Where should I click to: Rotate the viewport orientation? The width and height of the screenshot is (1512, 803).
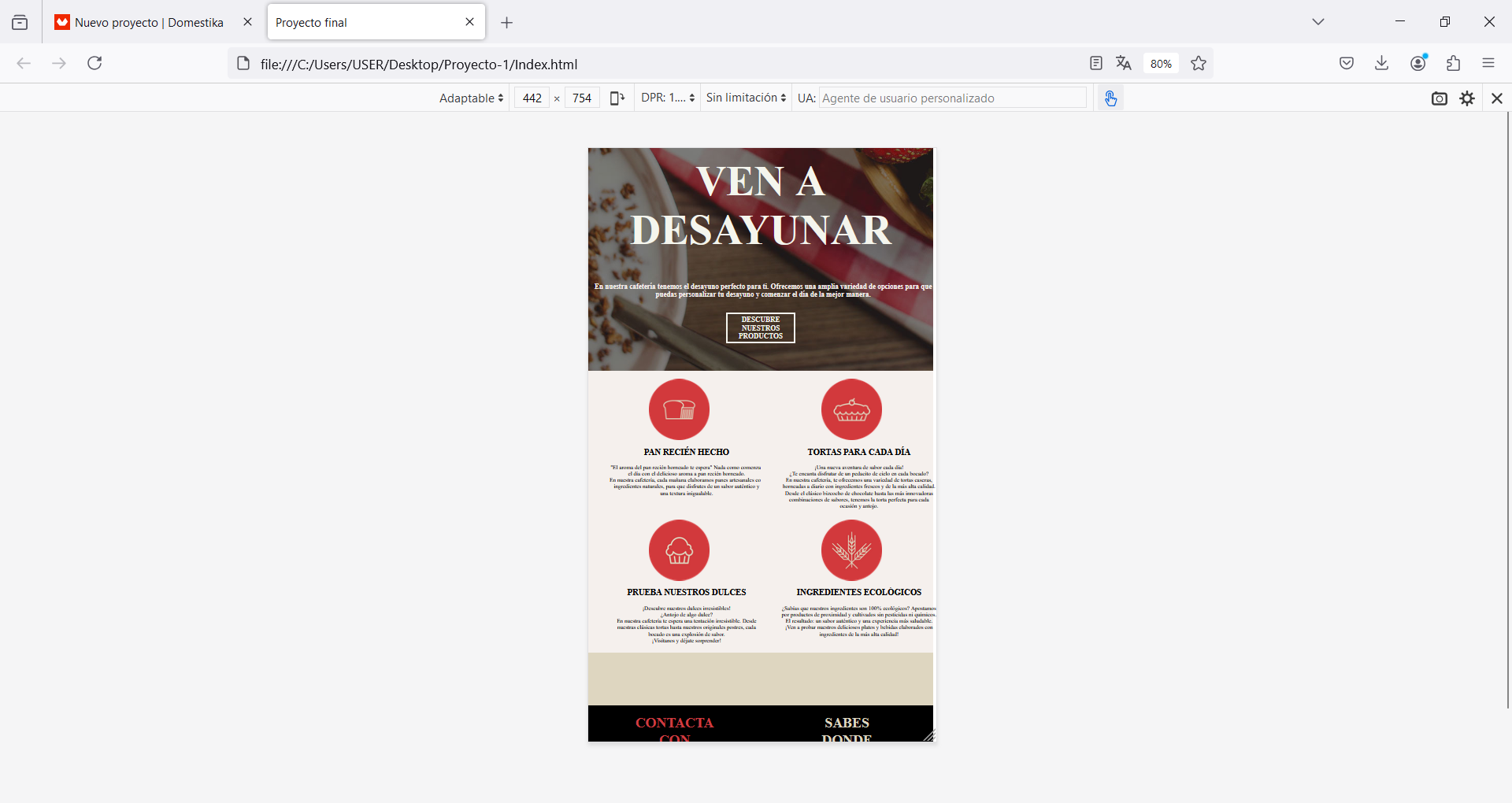(617, 98)
